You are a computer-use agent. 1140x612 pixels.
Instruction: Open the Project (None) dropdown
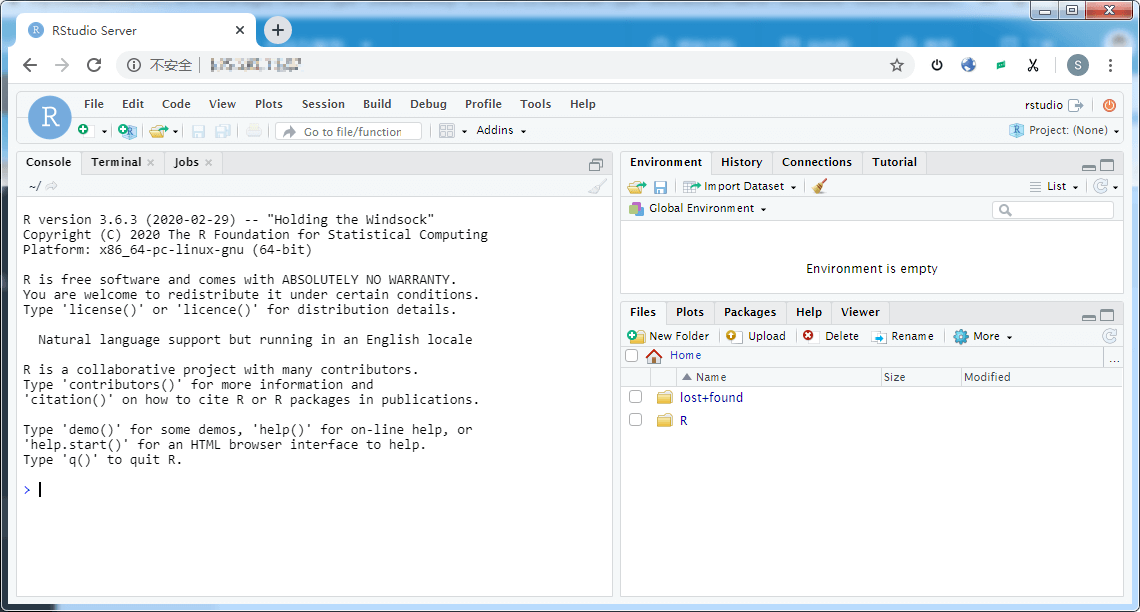pos(1064,130)
